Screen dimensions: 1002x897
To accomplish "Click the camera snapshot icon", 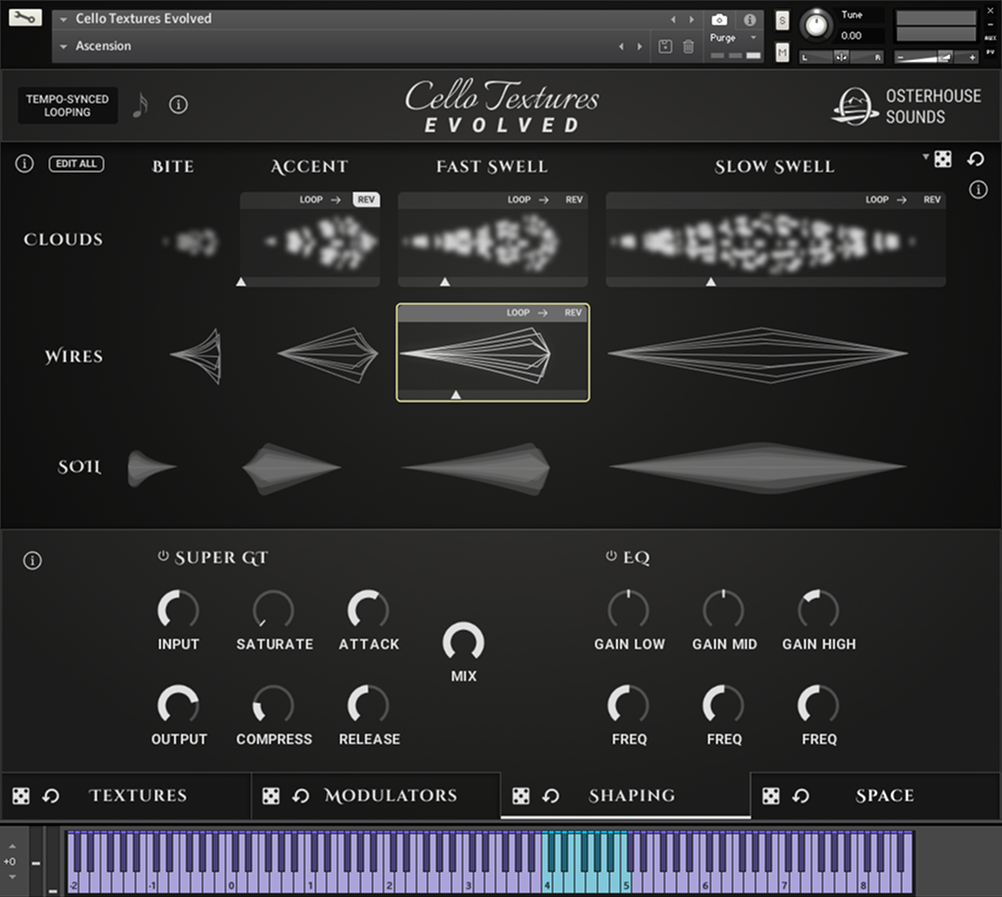I will 719,19.
